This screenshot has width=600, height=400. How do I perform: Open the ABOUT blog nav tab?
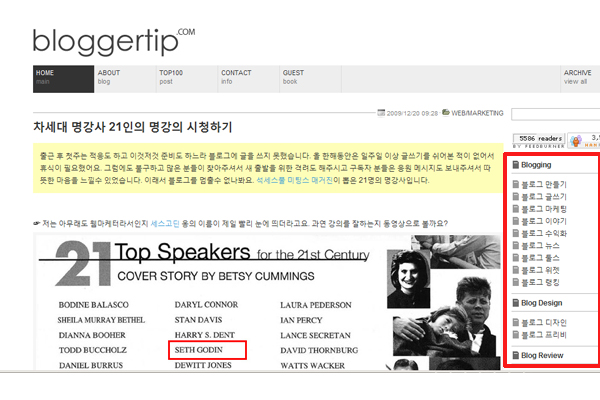point(125,79)
